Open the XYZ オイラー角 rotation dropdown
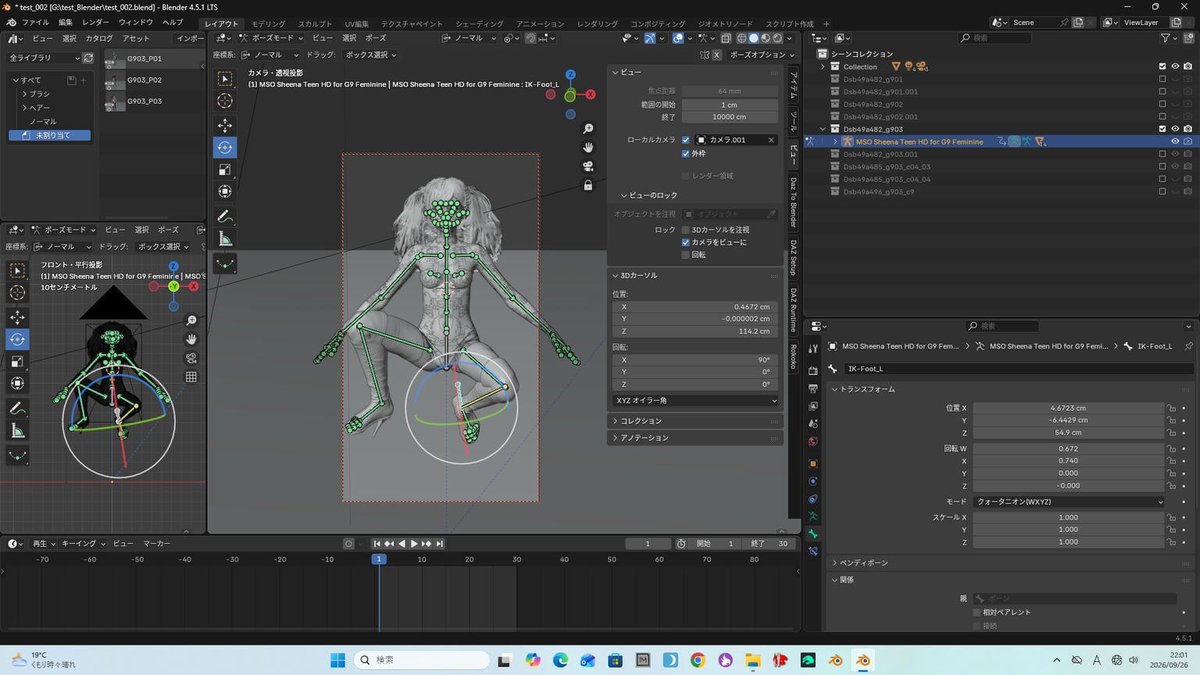 pos(696,400)
